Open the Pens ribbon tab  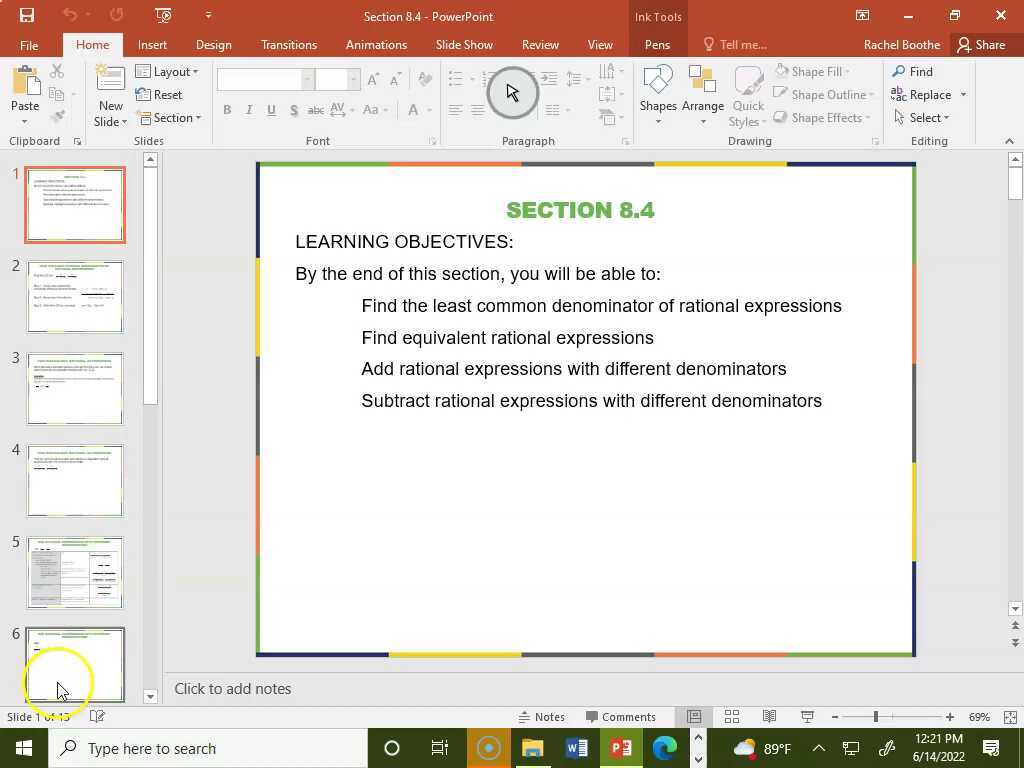(657, 44)
